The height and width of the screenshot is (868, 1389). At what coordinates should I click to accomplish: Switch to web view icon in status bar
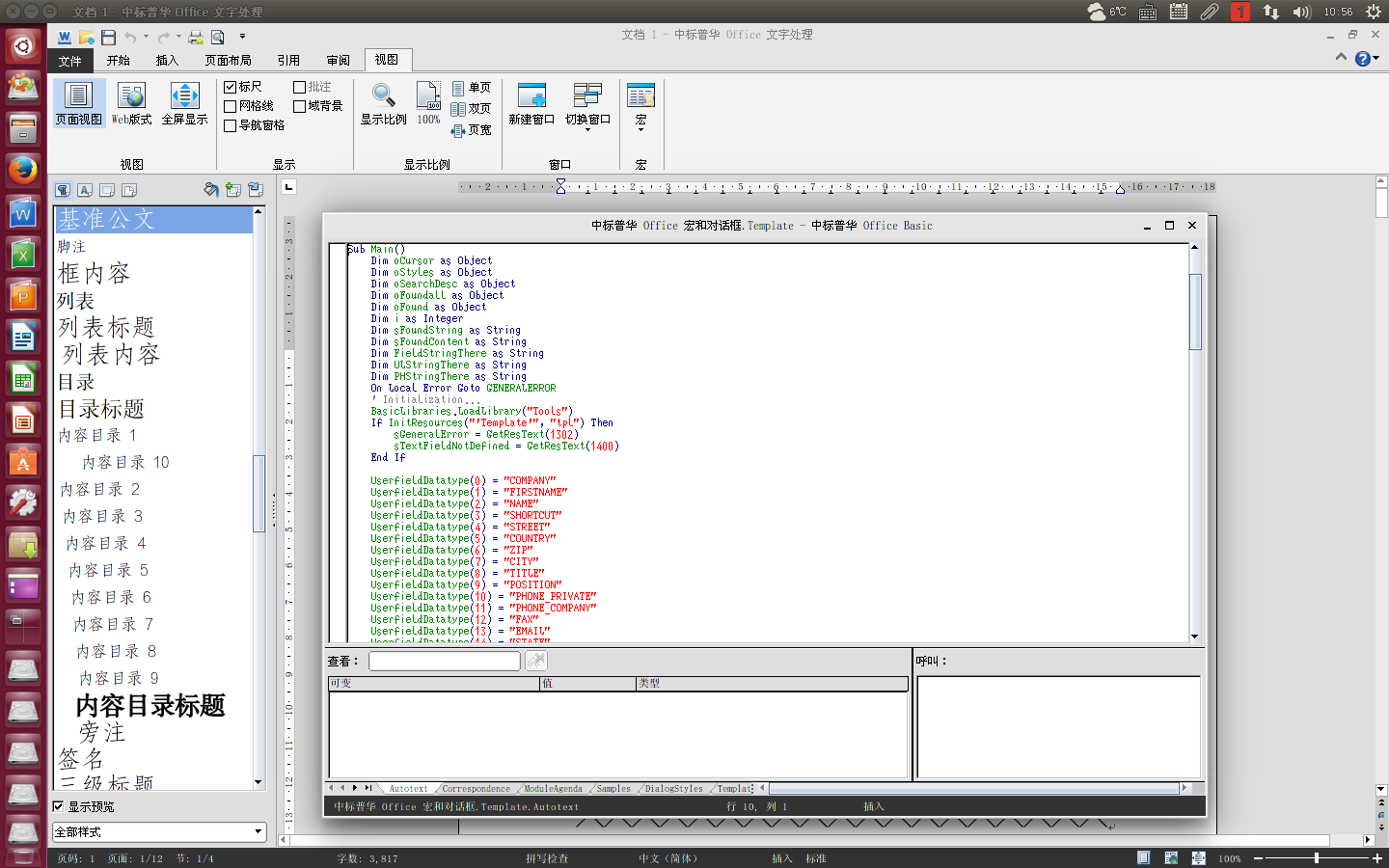click(1171, 857)
